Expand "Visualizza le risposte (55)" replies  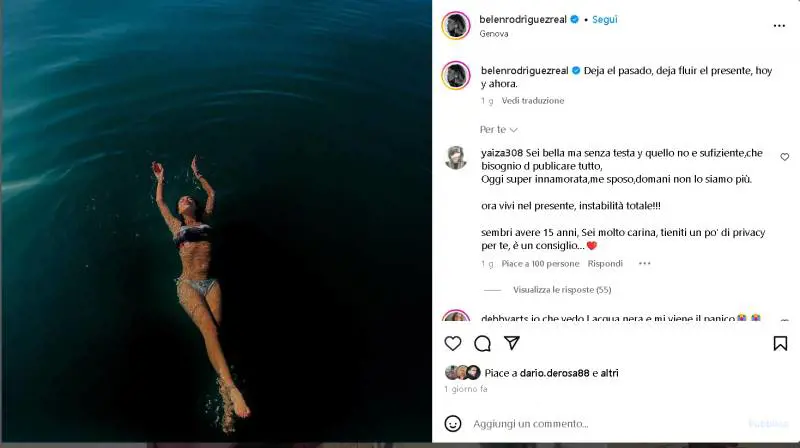(562, 290)
